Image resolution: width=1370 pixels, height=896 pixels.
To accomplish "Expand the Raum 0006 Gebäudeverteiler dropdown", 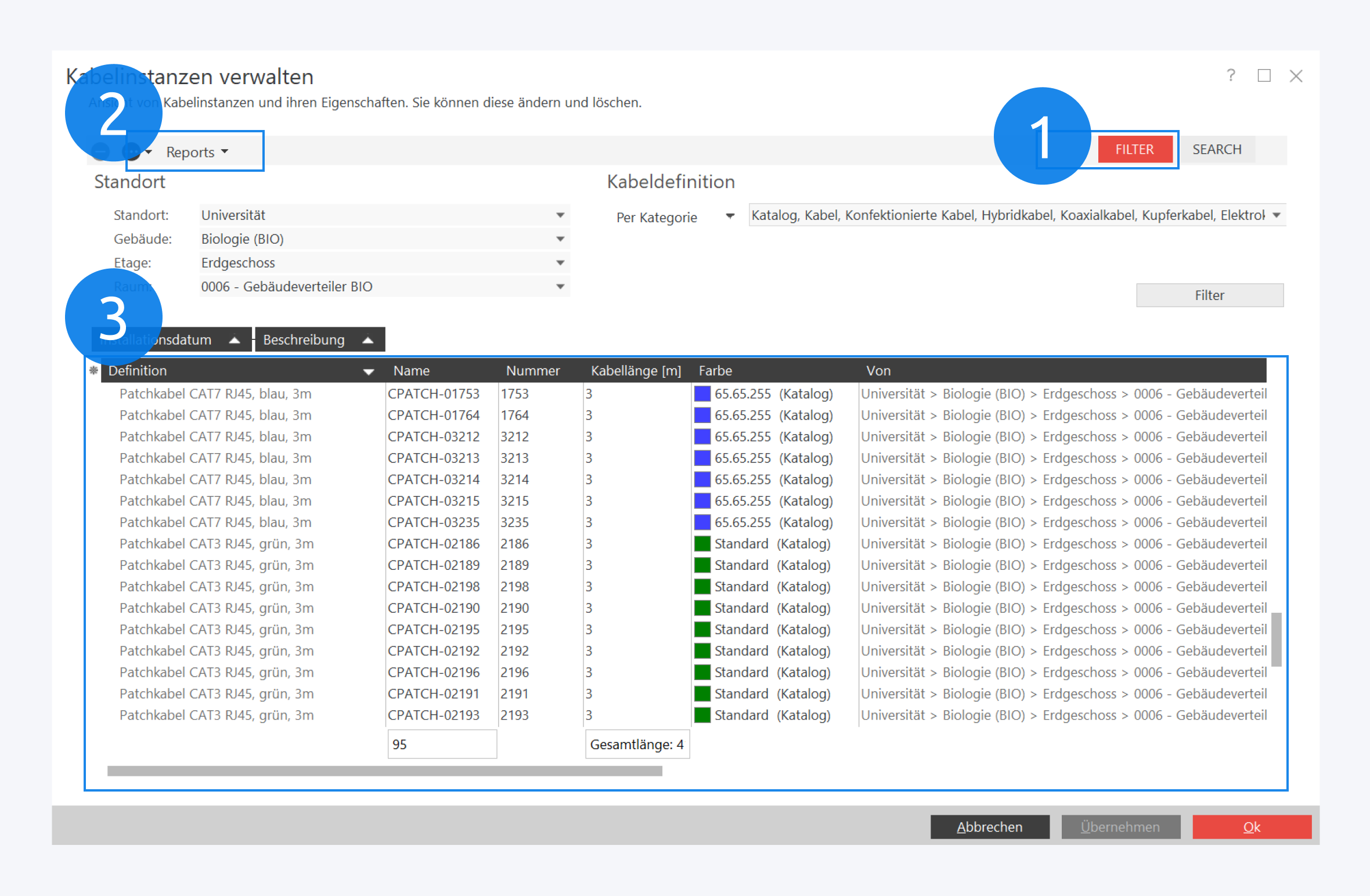I will coord(560,287).
